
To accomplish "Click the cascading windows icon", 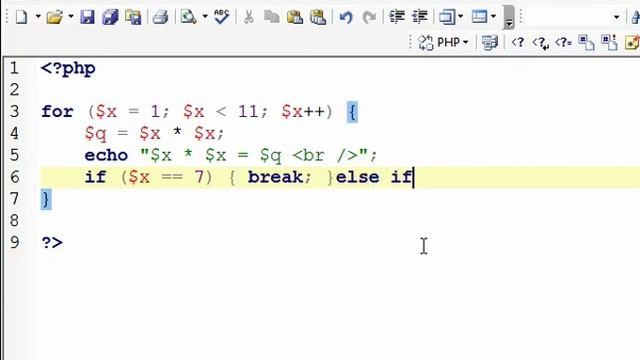I will (447, 17).
